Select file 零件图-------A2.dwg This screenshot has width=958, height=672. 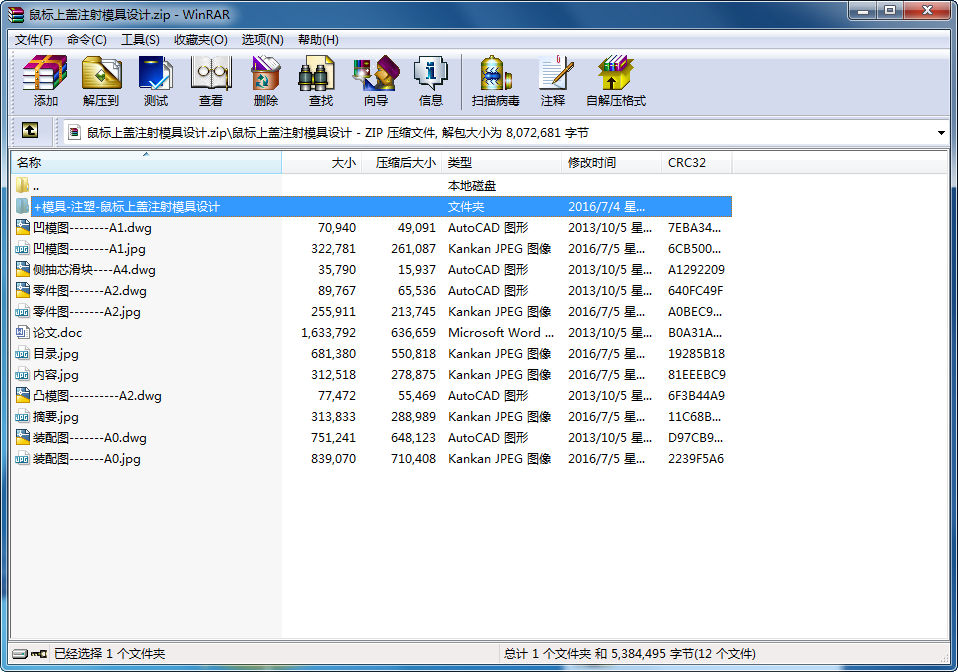pos(90,291)
